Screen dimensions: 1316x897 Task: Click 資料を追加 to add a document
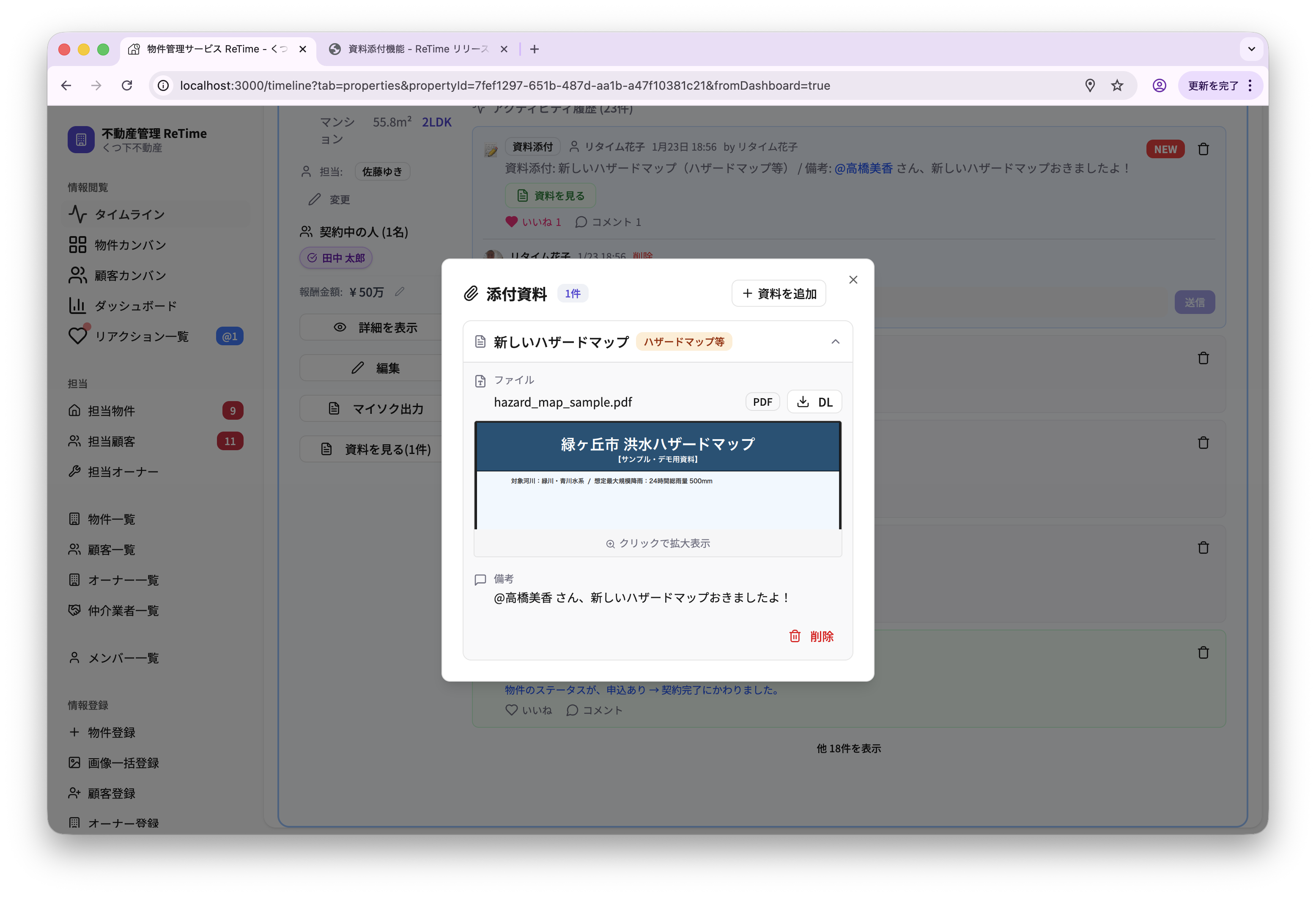click(x=779, y=293)
